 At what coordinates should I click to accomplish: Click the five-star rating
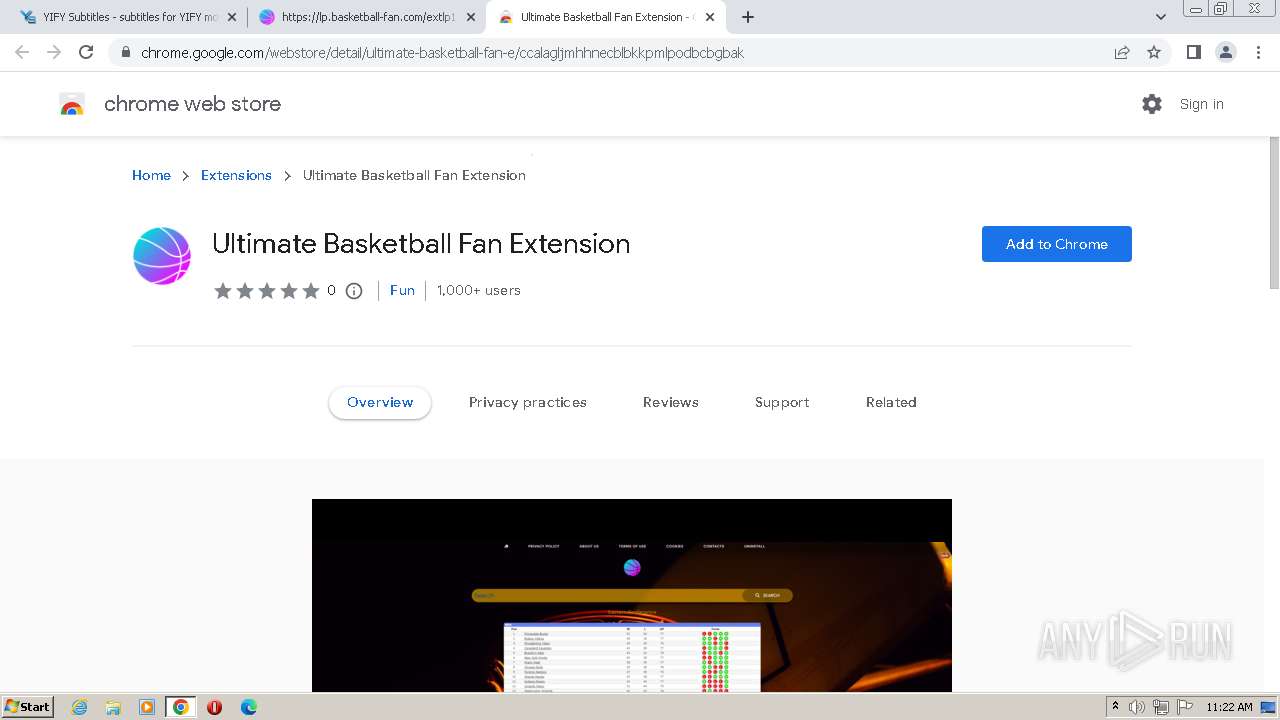[x=267, y=291]
